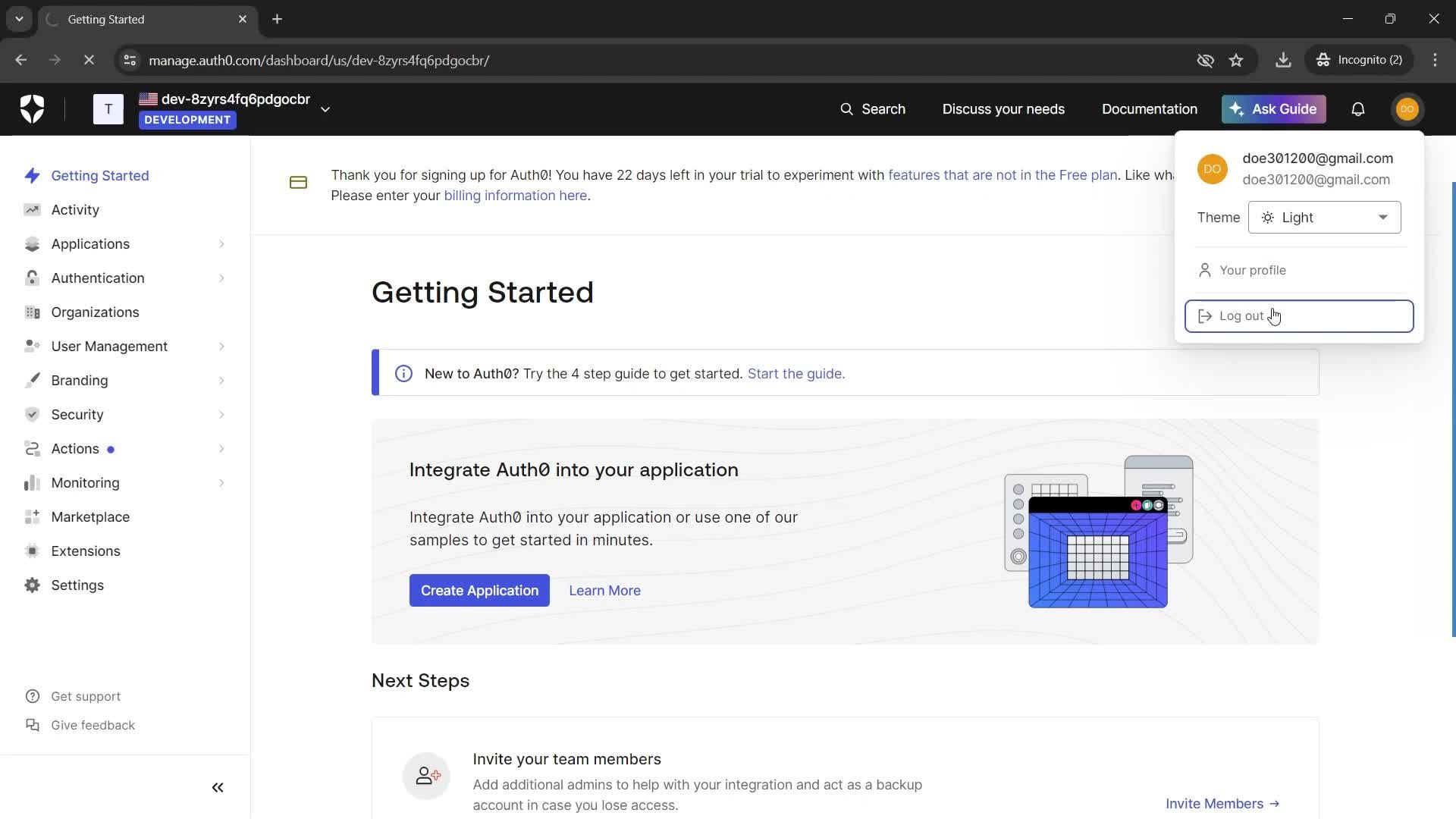Expand Authentication submenu chevron
1456x819 pixels.
click(x=221, y=278)
